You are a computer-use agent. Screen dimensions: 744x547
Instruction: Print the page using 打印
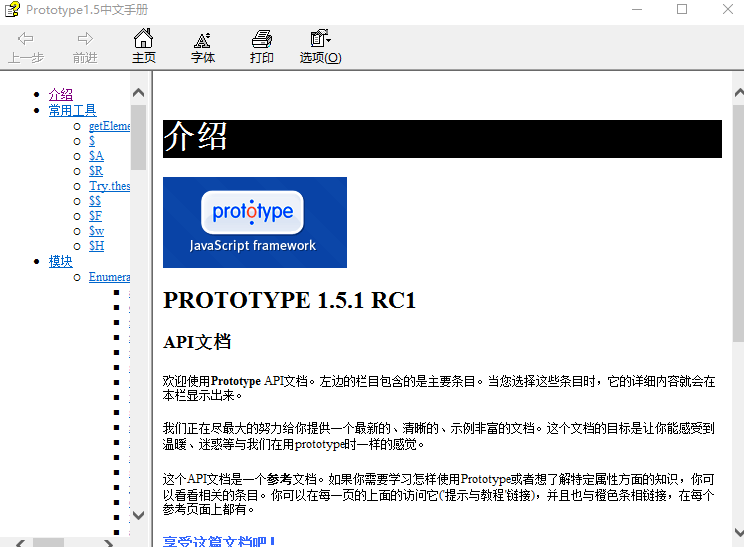coord(262,46)
